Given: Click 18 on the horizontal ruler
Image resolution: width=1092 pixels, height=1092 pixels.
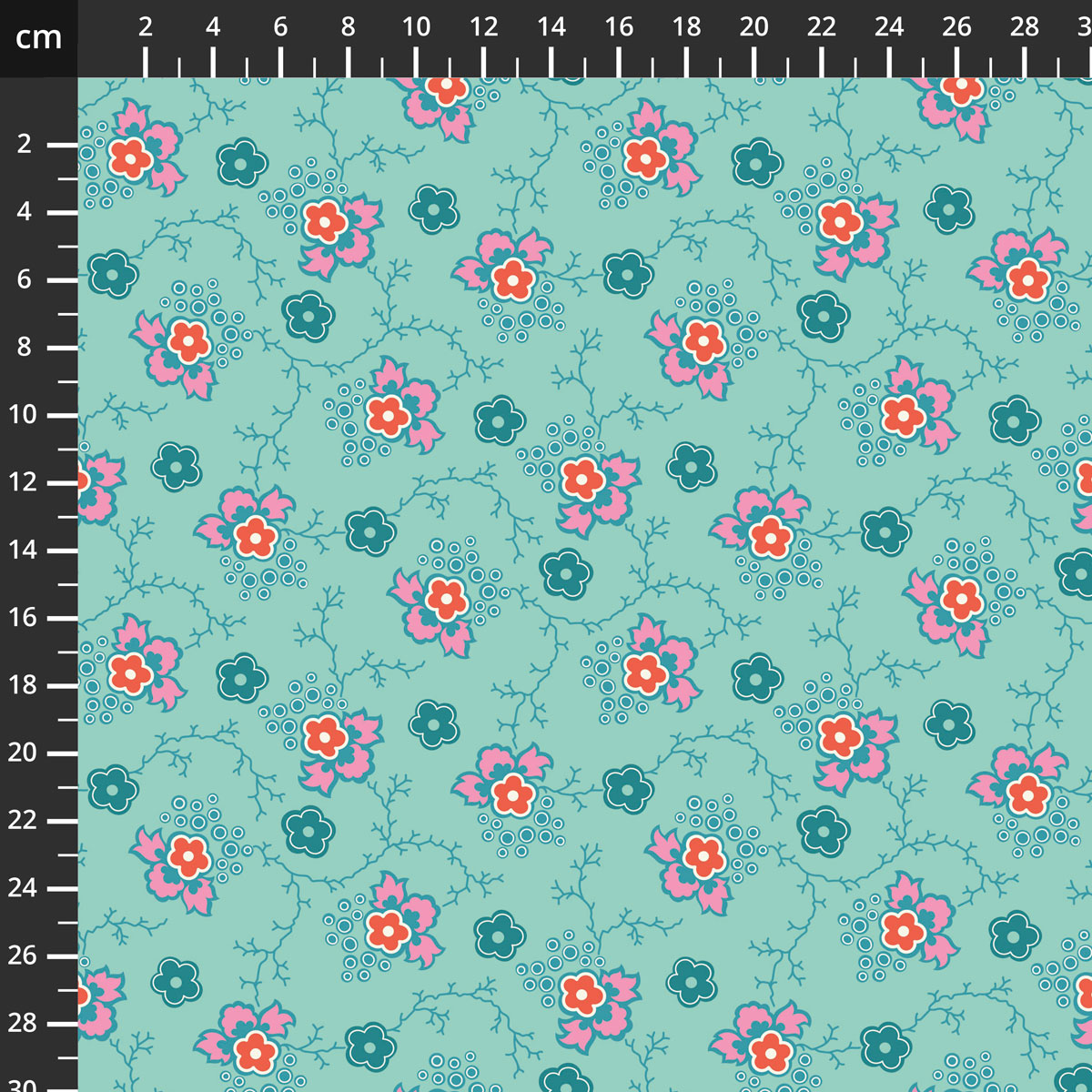Looking at the screenshot, I should point(686,27).
